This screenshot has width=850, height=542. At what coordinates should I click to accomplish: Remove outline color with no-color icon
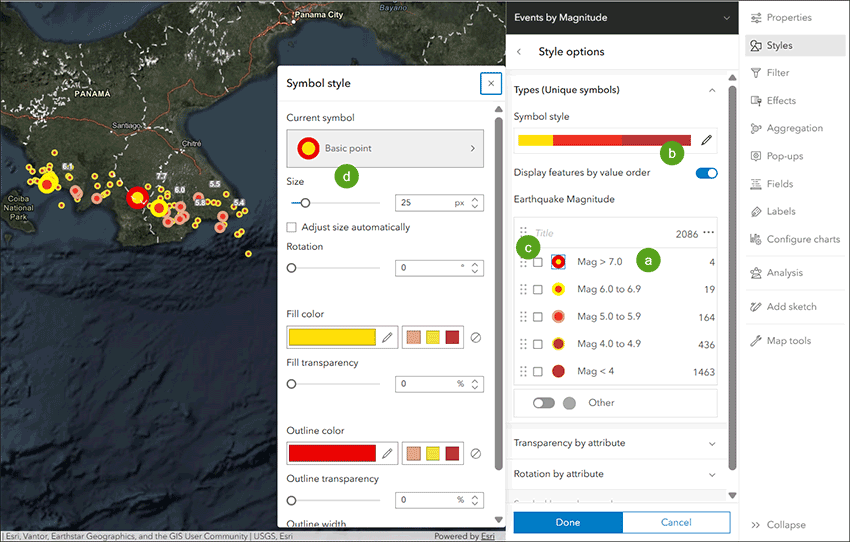click(475, 454)
